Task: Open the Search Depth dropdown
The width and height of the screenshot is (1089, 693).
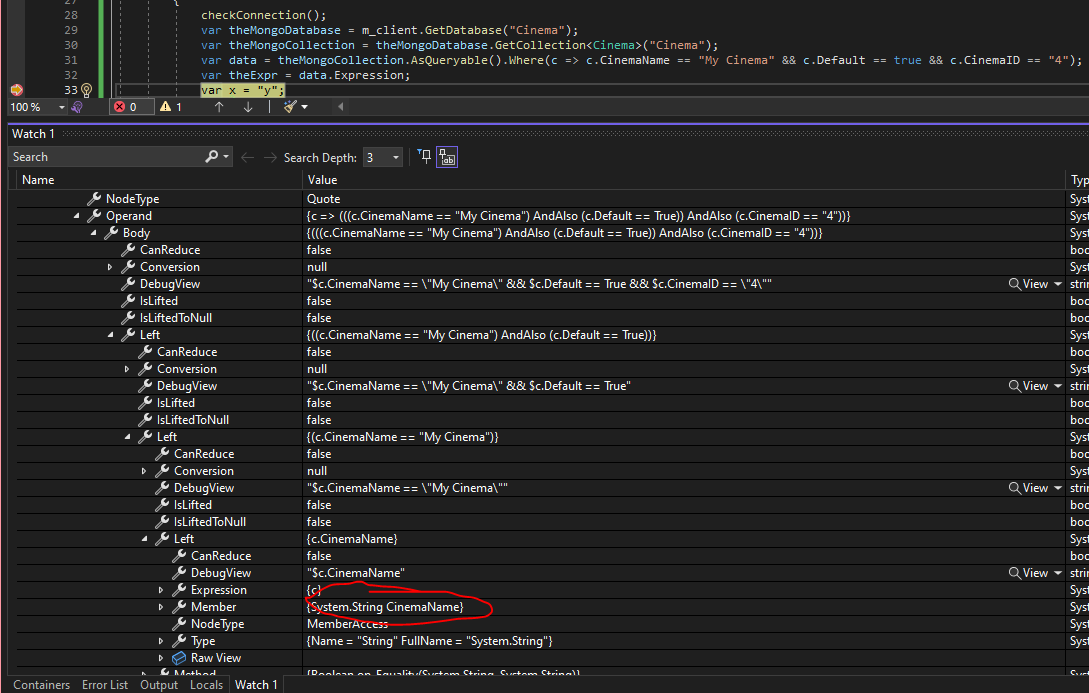Action: [x=396, y=157]
